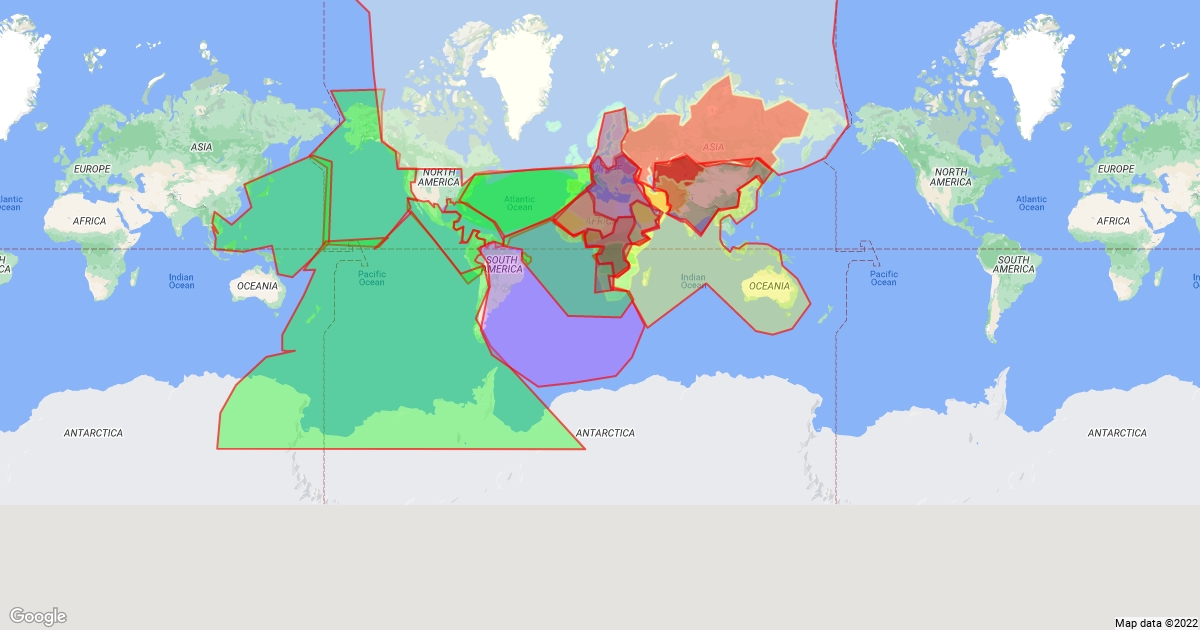Select the teal polygon between South America and Africa
Viewport: 1200px width, 630px height.
click(x=560, y=270)
